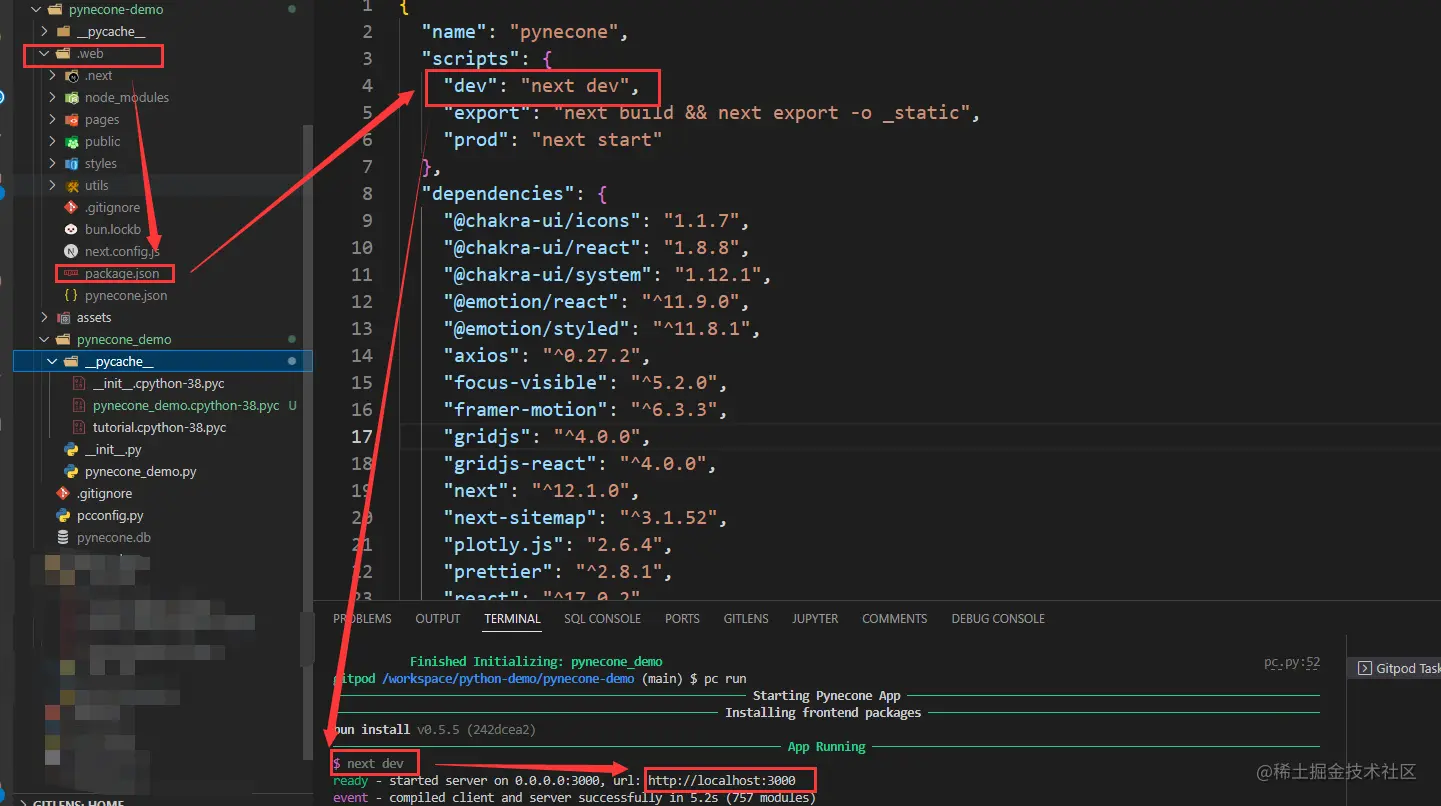Click the braces icon beside pynecone.json
This screenshot has height=806, width=1441.
tap(71, 296)
